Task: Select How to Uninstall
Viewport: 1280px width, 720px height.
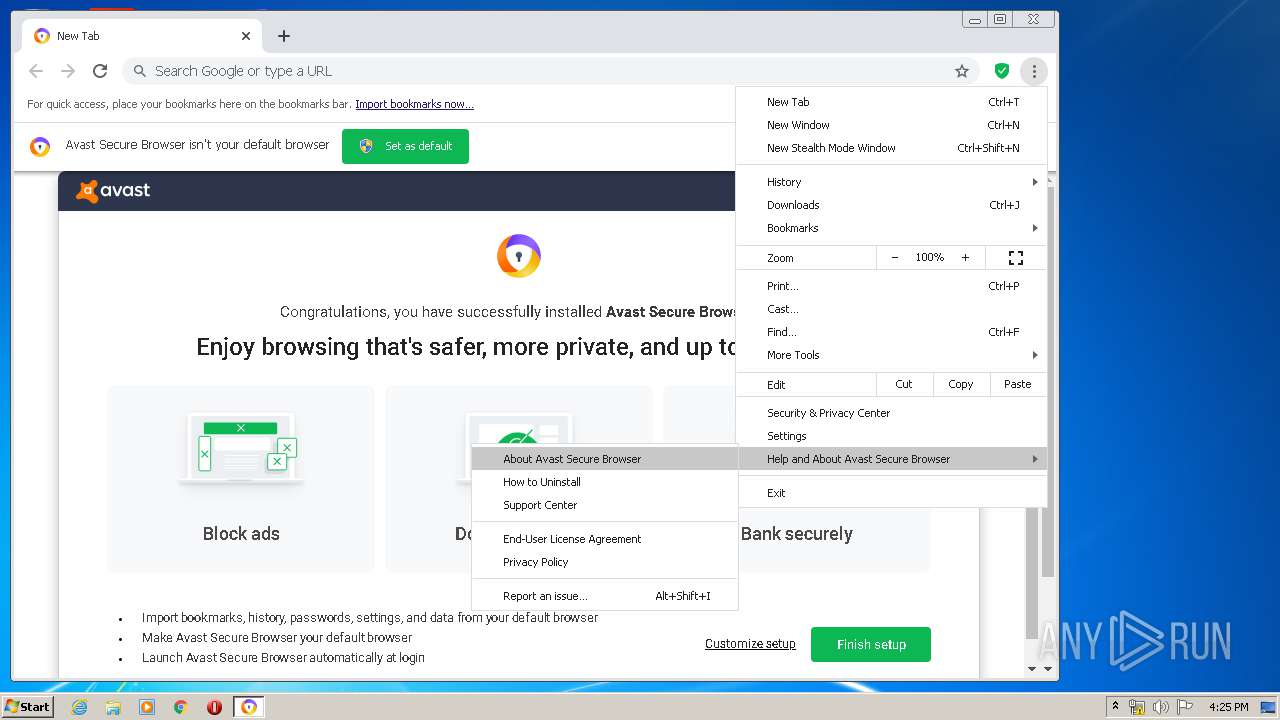Action: [x=605, y=482]
